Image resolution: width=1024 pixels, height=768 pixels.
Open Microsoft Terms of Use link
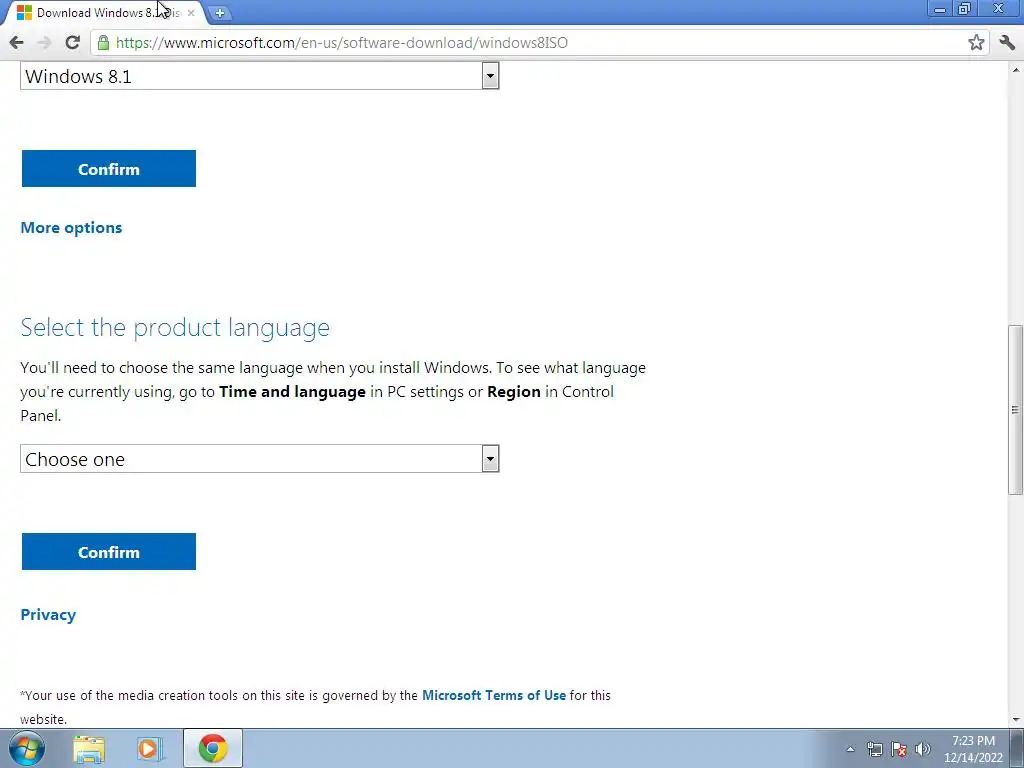tap(494, 696)
